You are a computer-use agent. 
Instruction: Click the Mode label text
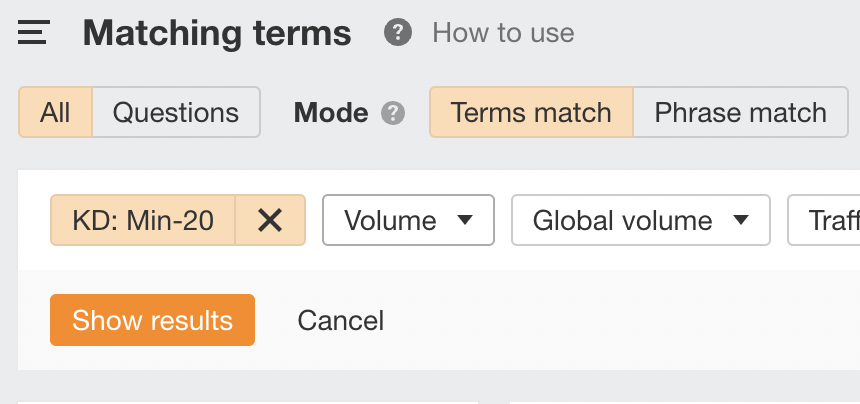330,112
